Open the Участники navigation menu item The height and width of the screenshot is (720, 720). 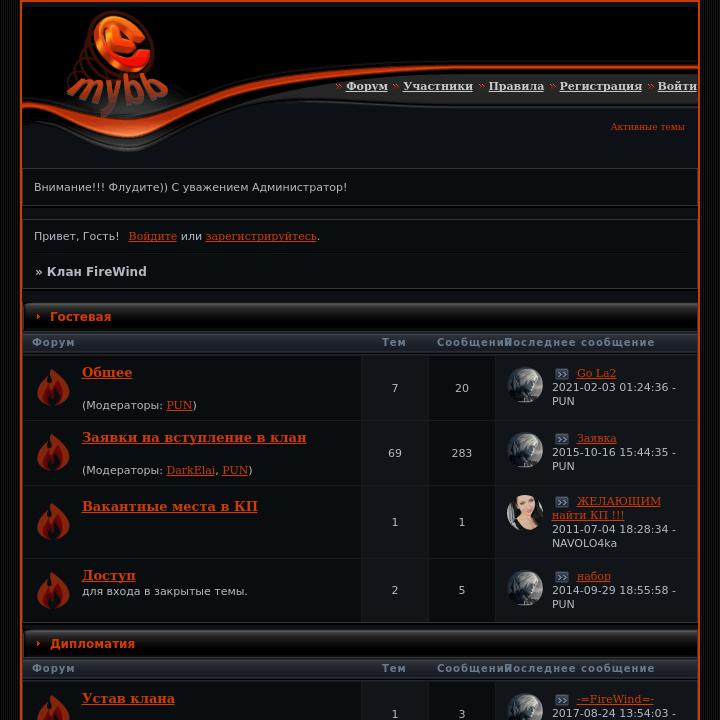click(438, 86)
